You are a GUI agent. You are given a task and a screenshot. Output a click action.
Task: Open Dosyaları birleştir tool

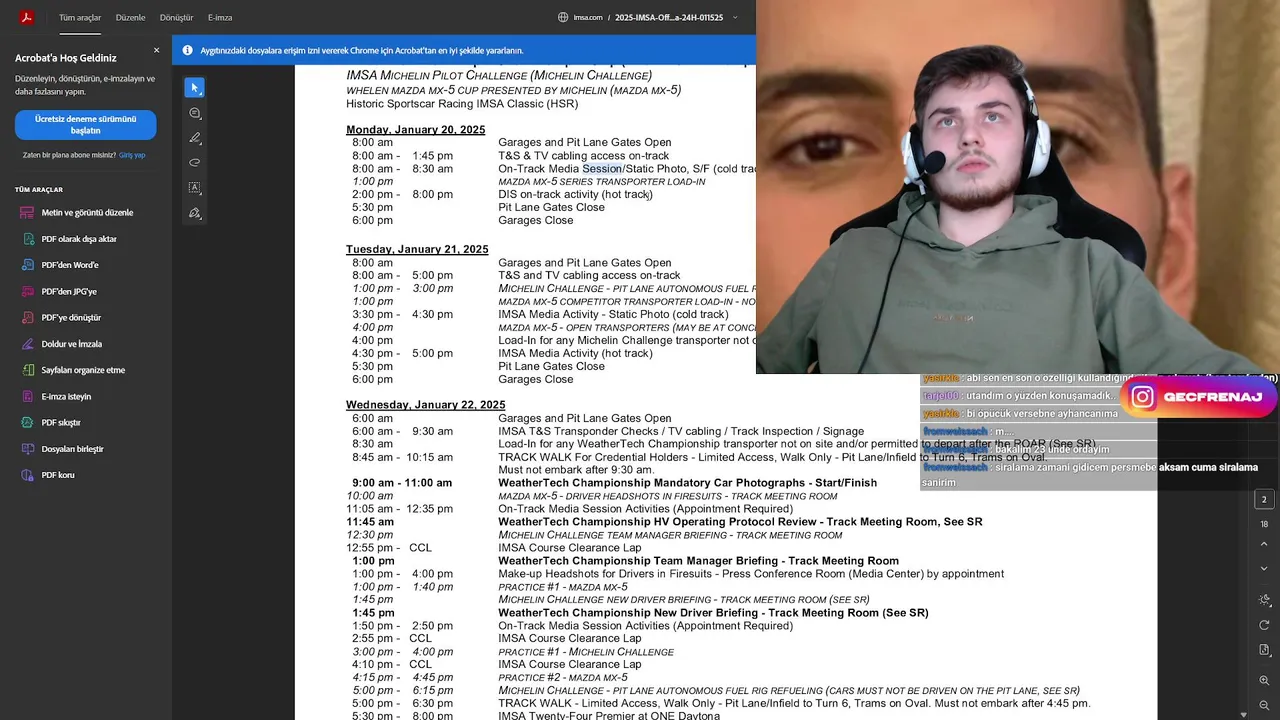tap(63, 449)
